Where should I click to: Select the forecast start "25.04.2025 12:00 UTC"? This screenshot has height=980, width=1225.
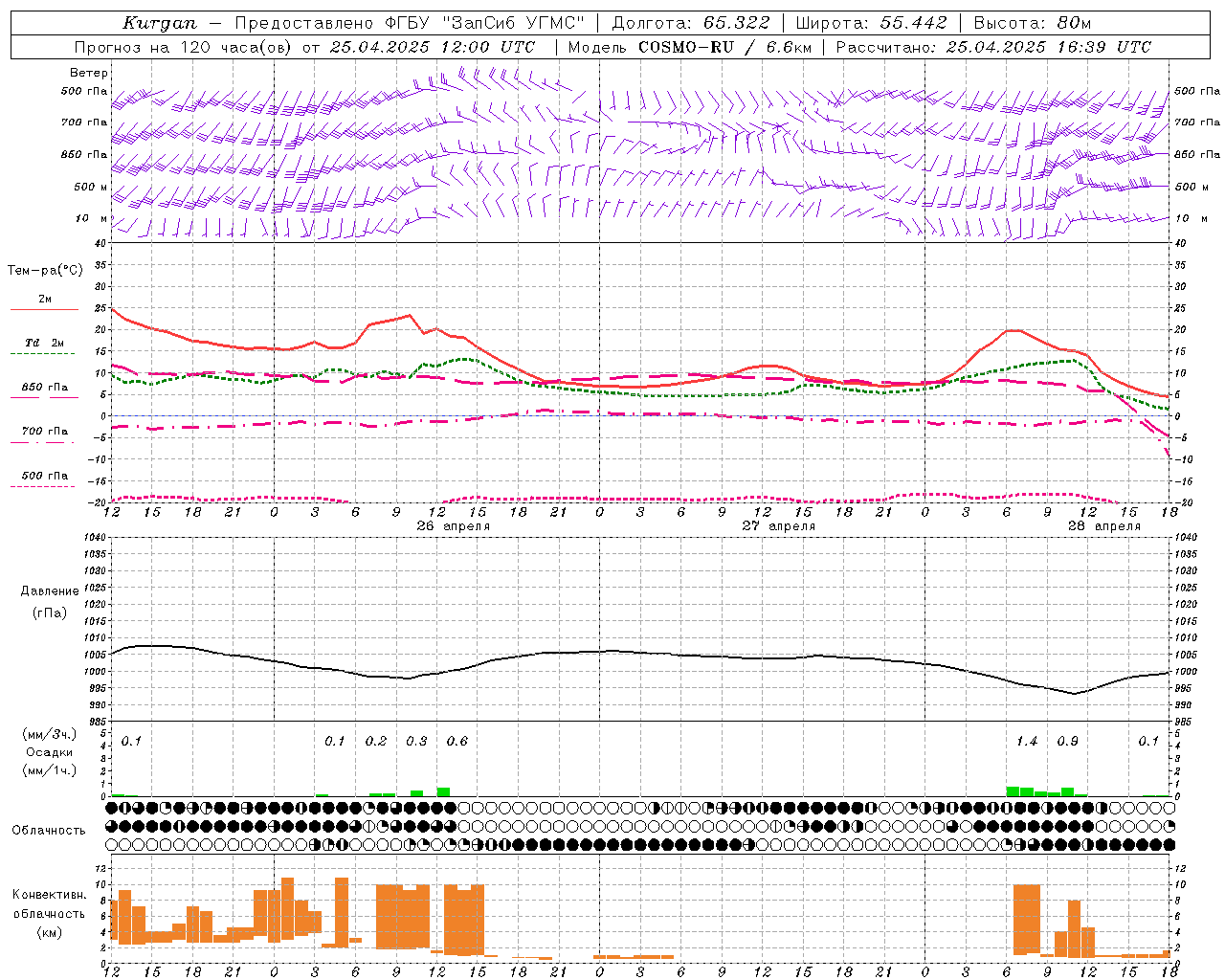click(433, 47)
